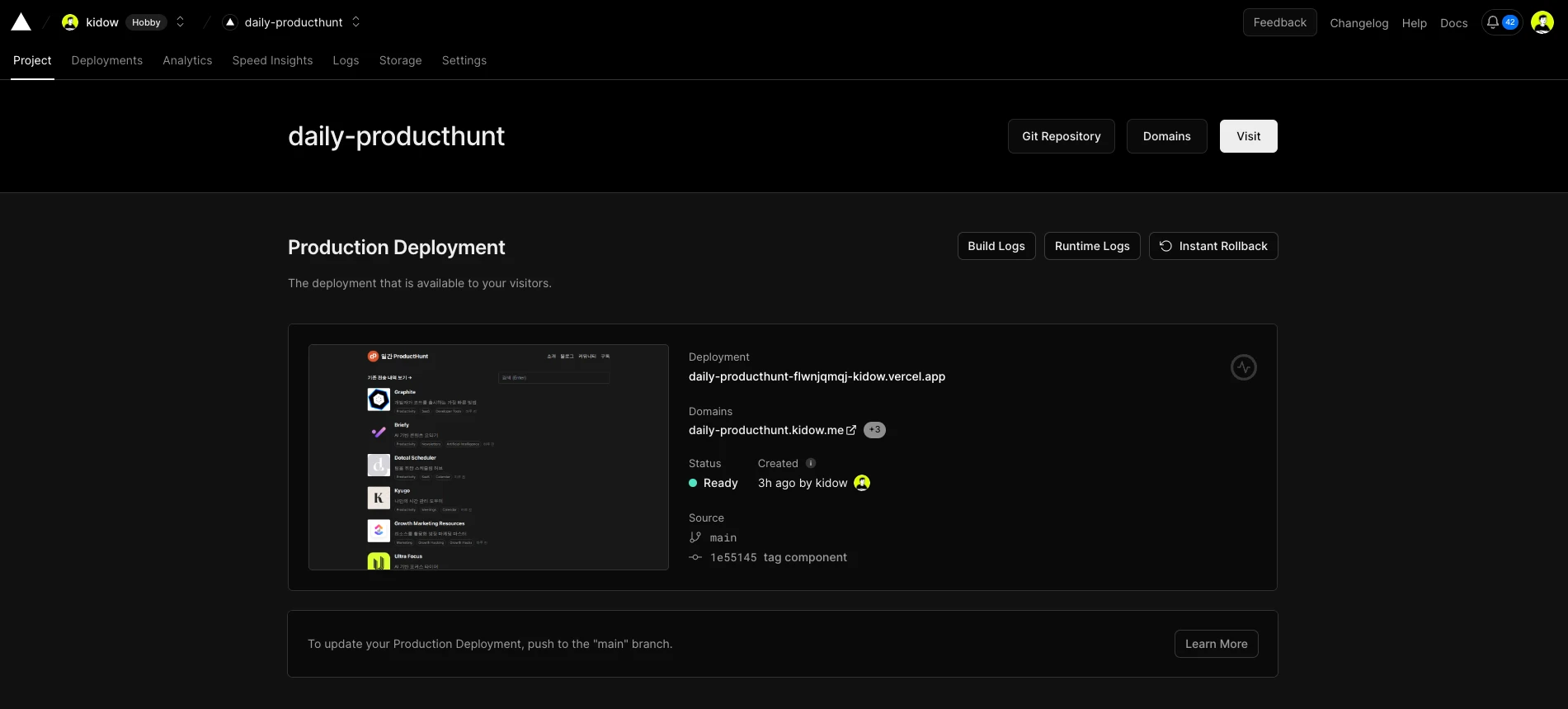Click the daily-producthunt breadcrumb name
1568x709 pixels.
(x=294, y=22)
